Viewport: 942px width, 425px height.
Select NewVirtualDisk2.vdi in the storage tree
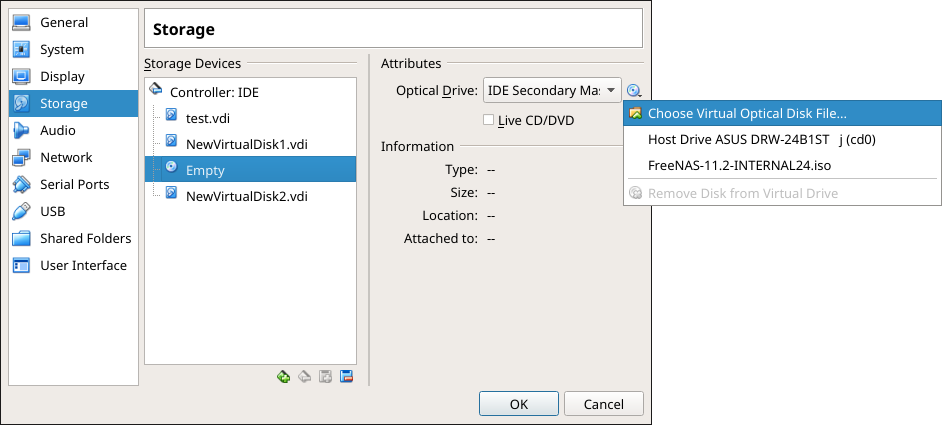pos(246,196)
